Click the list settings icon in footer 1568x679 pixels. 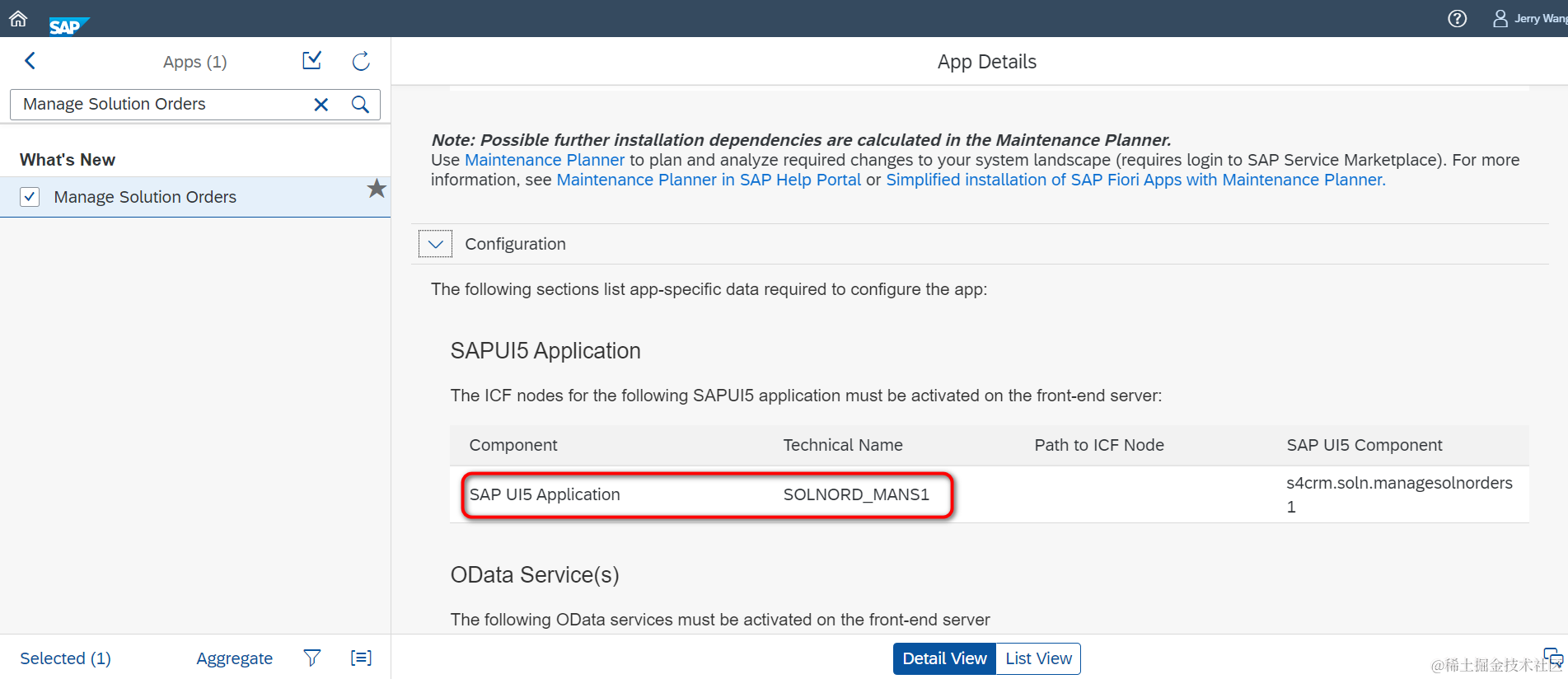361,658
